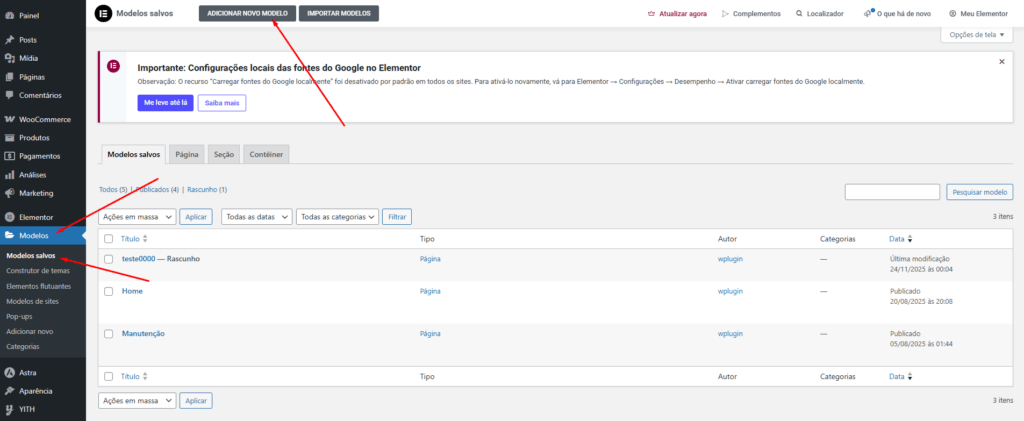Click the crown icon beside Atualizar agora

click(650, 13)
